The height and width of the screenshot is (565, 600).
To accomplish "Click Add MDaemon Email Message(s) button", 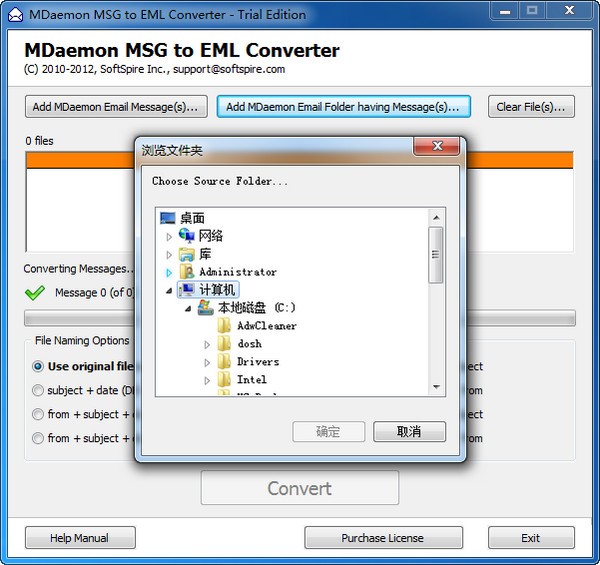I will coord(116,107).
